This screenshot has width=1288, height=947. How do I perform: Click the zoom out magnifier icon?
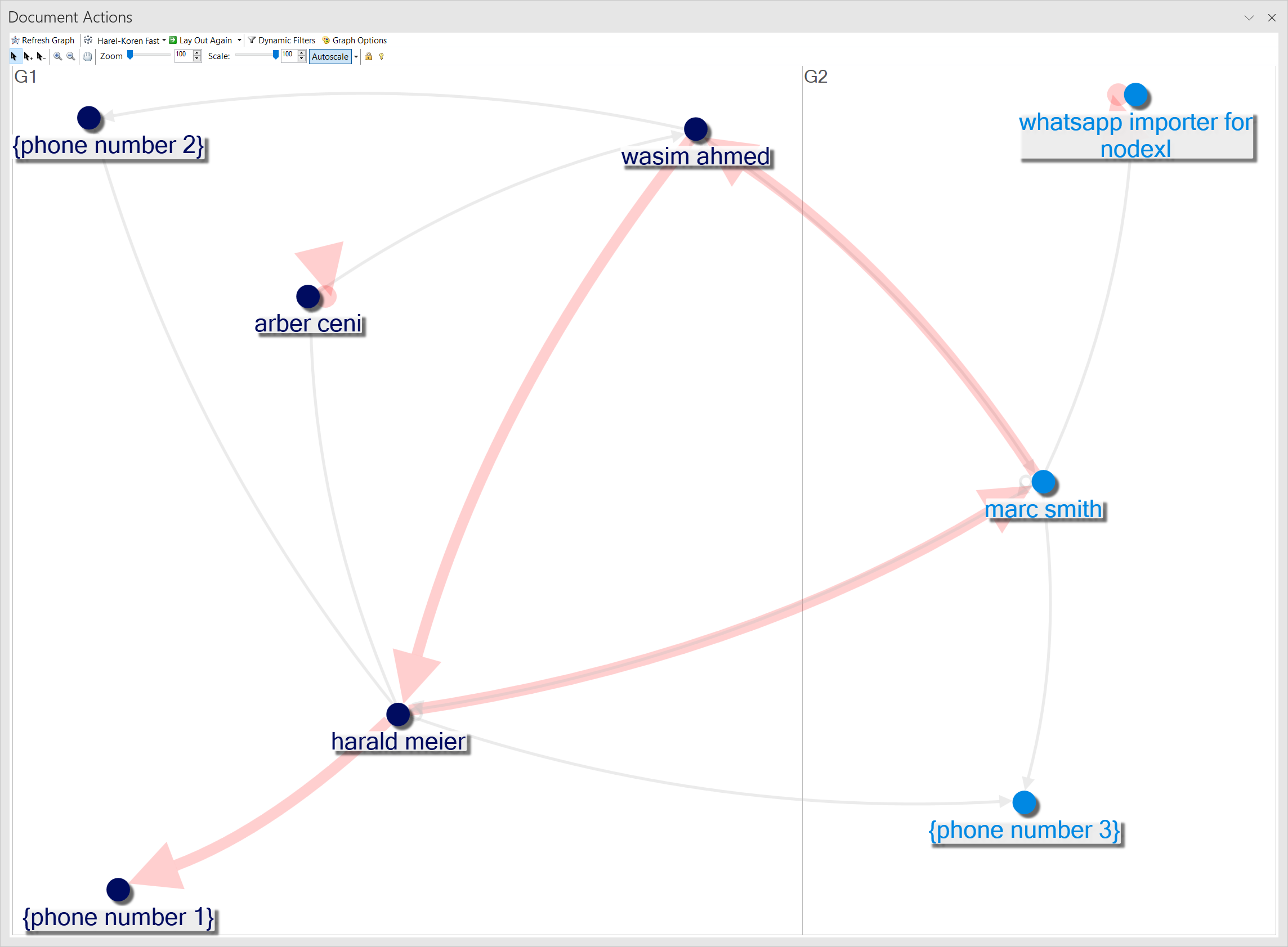pos(70,56)
